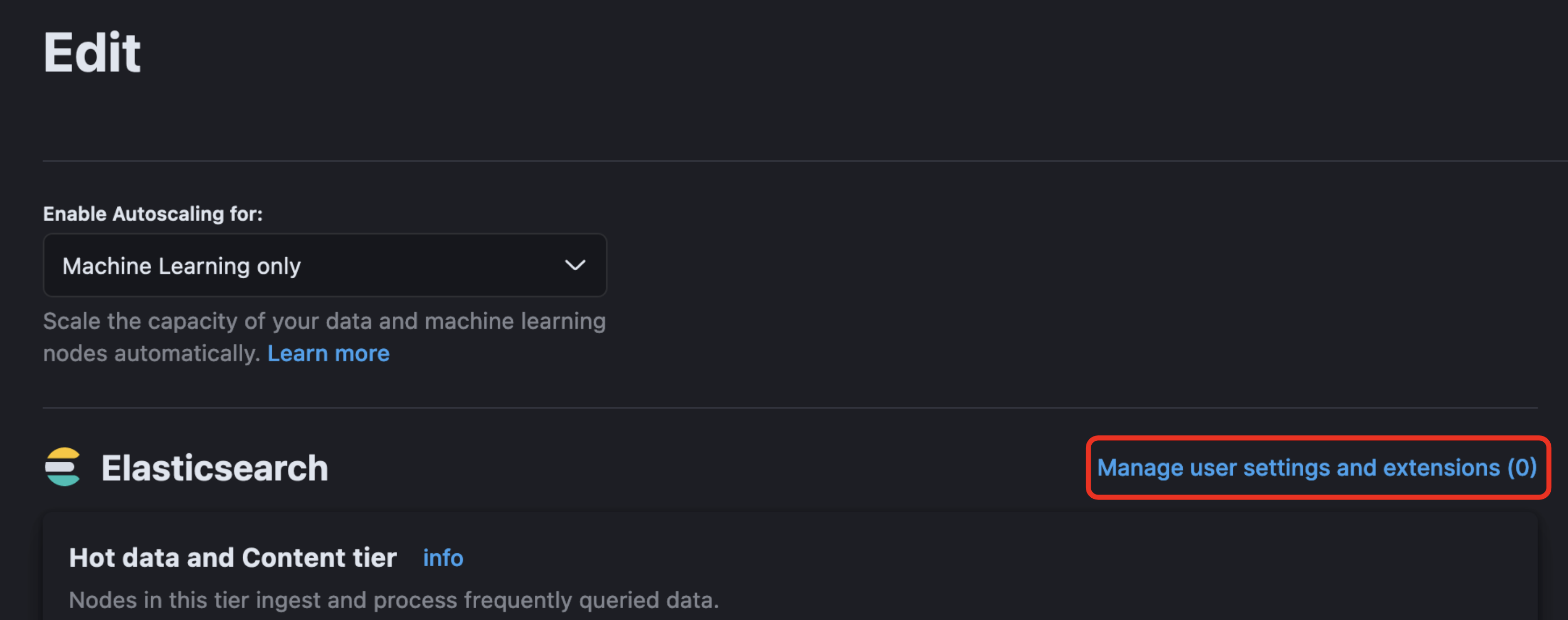
Task: Click the Elasticsearch section heading
Action: [x=215, y=467]
